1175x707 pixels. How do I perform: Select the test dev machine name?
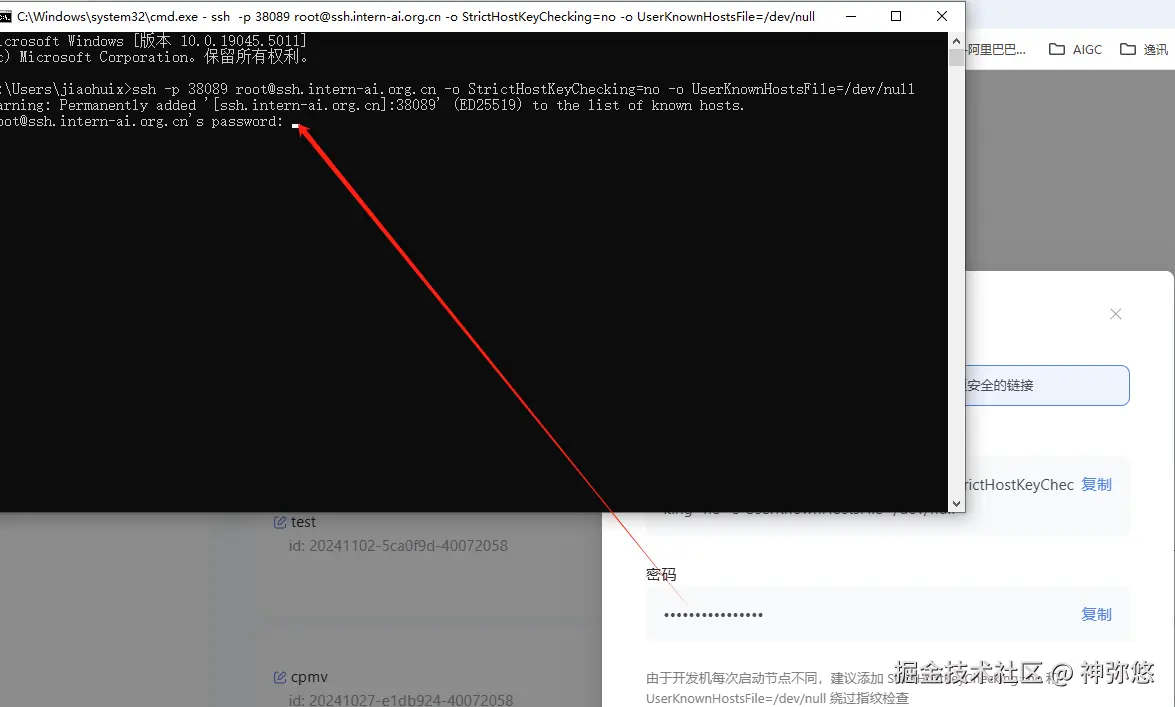(x=303, y=522)
